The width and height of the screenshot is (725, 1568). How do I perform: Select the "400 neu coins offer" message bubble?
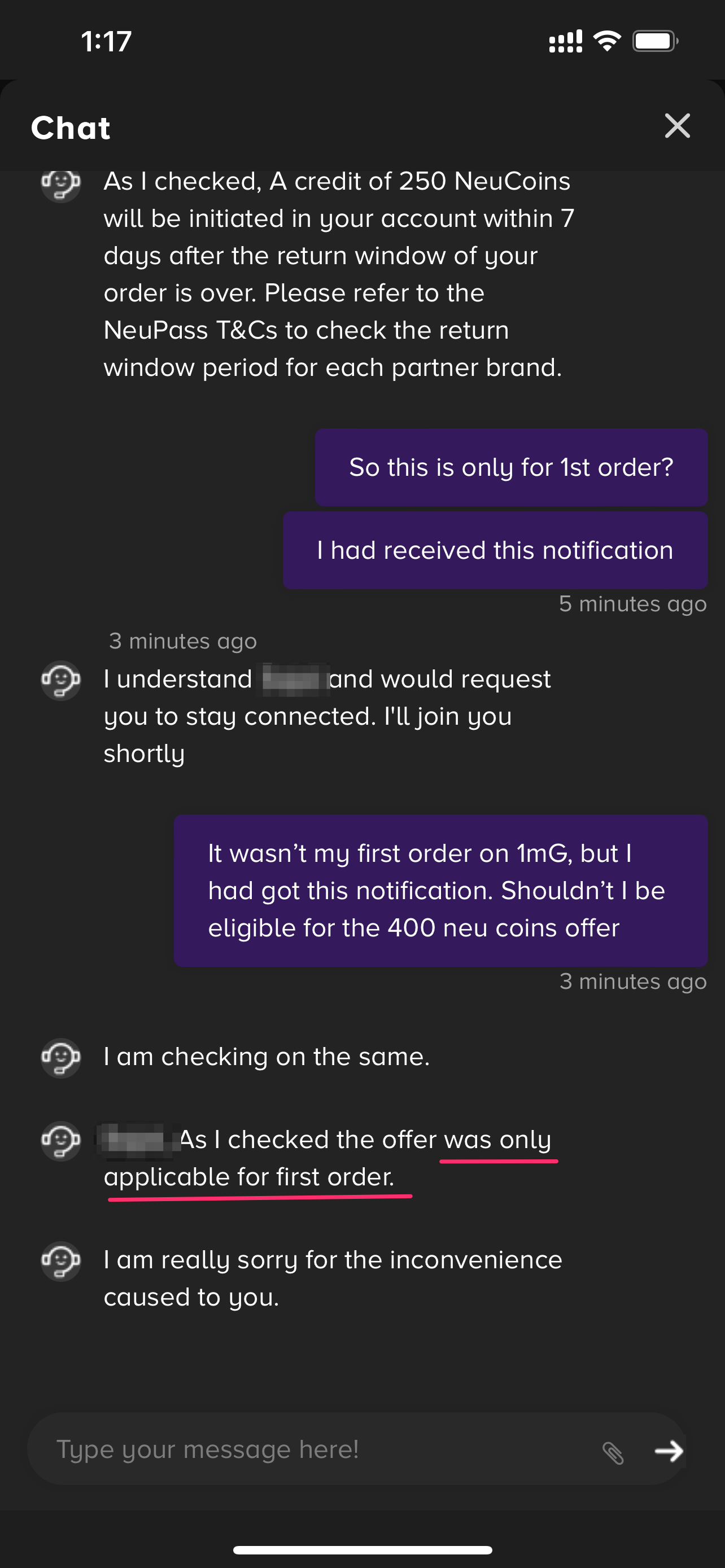[440, 891]
